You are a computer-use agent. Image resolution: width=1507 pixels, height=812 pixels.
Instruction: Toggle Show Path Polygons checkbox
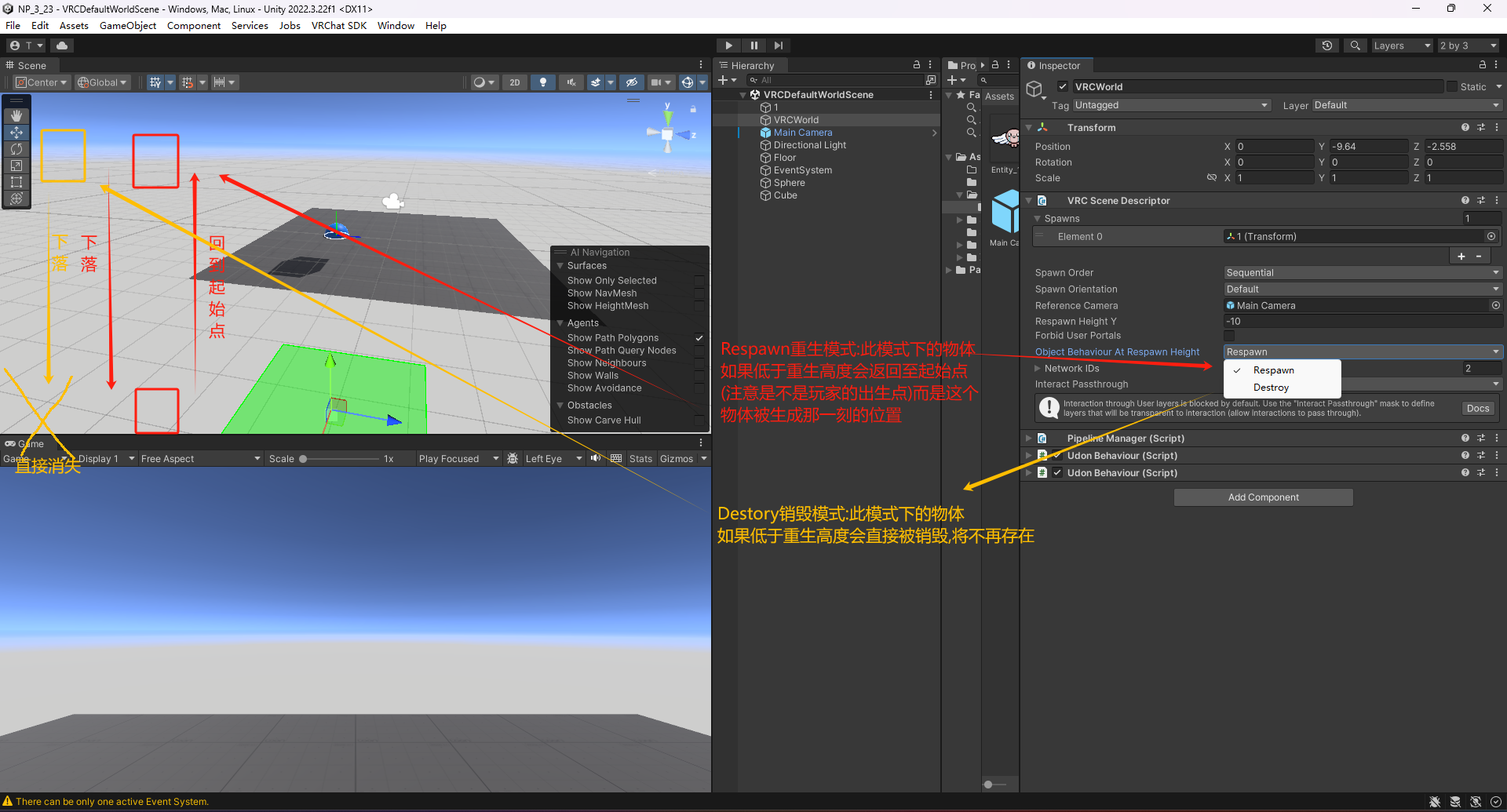click(x=699, y=338)
